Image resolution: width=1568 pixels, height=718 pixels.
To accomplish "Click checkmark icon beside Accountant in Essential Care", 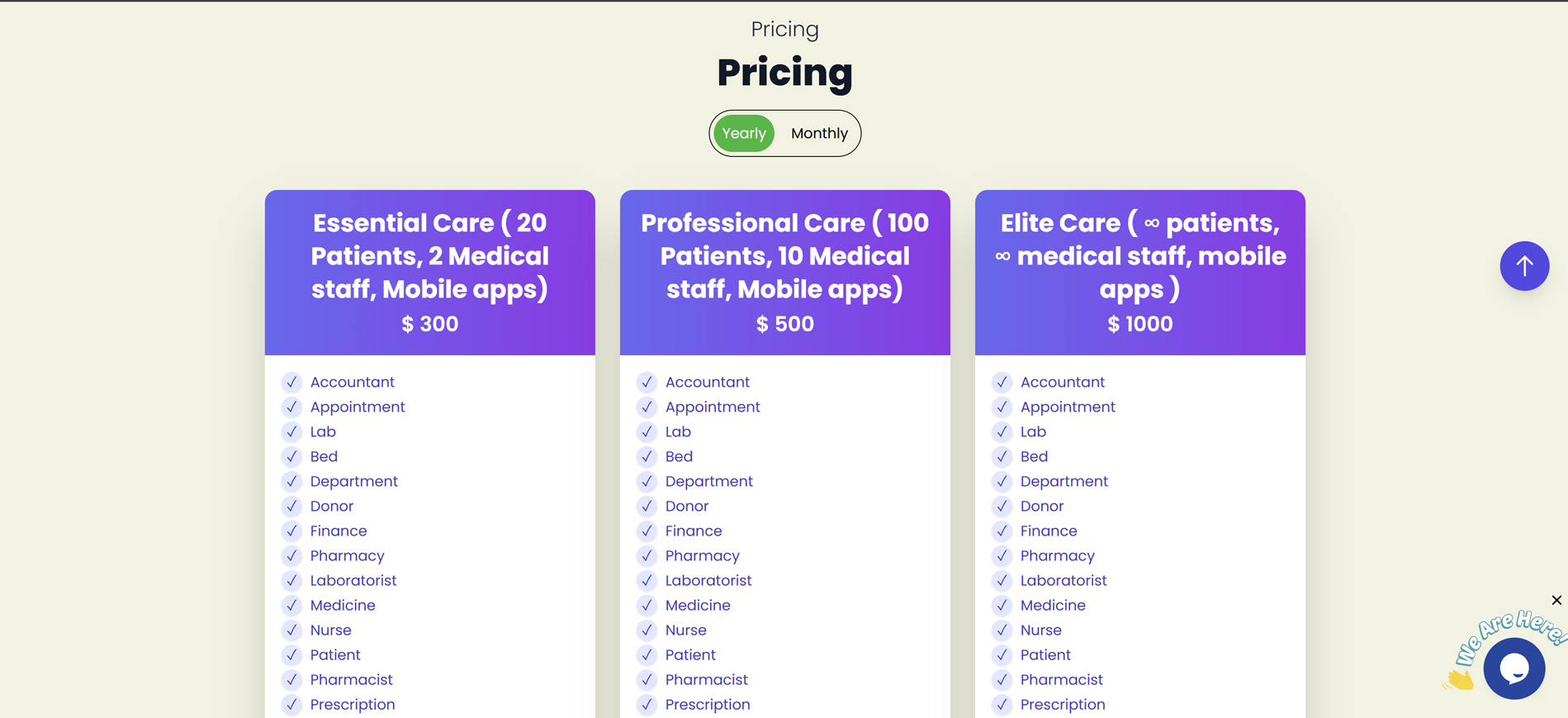I will (x=291, y=382).
